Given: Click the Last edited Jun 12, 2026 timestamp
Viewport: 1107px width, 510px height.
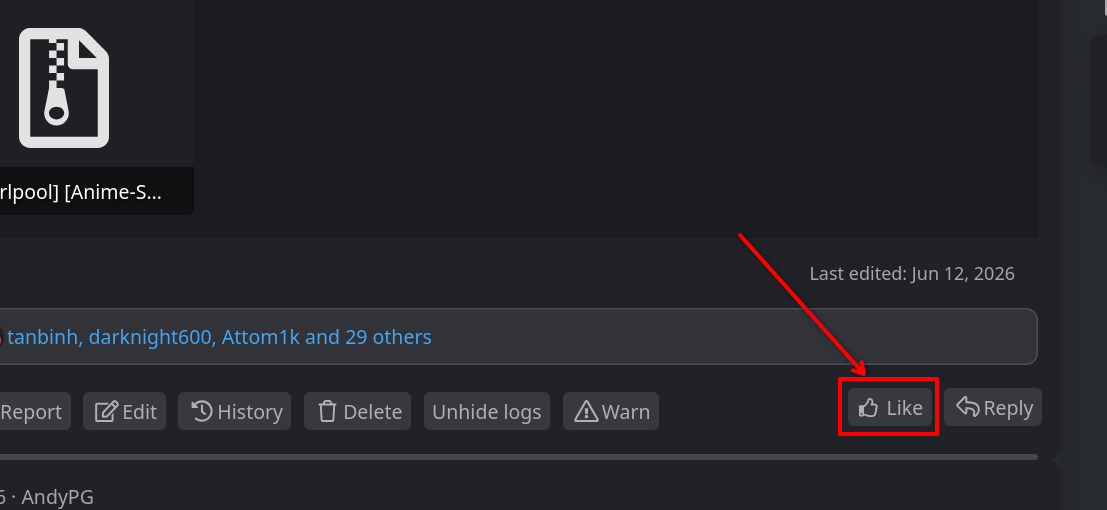Looking at the screenshot, I should coord(912,273).
